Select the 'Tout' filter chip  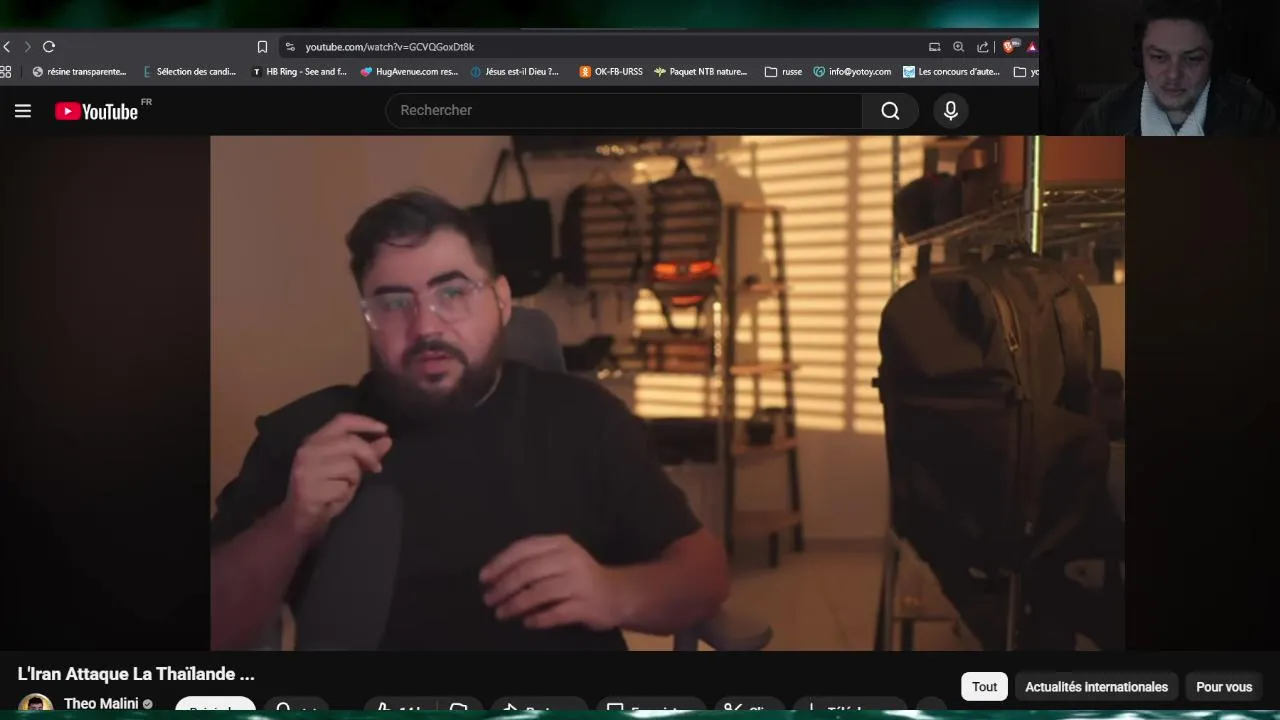(985, 686)
